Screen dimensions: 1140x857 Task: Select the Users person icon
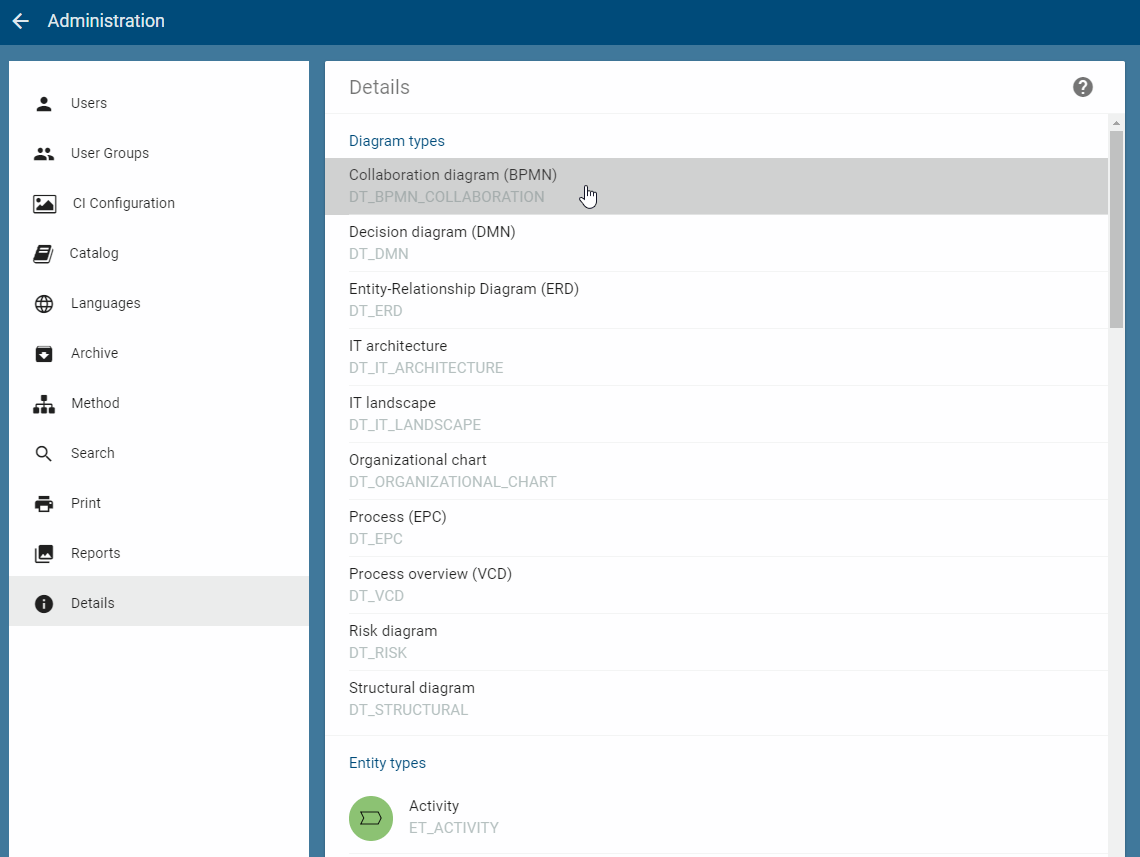[x=44, y=102]
